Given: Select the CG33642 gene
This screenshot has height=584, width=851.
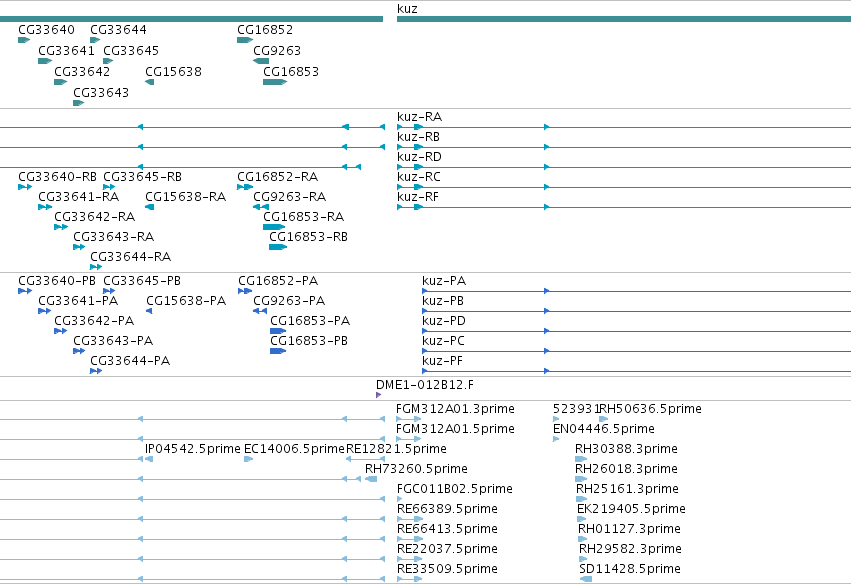Looking at the screenshot, I should coord(60,82).
